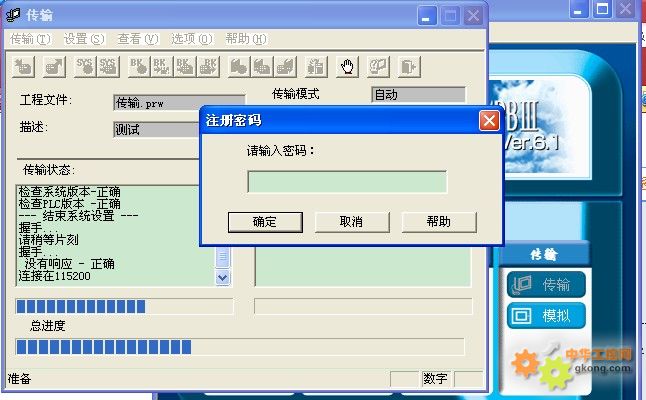
Task: Open the 传输 (Transfer) menu
Action: click(29, 39)
